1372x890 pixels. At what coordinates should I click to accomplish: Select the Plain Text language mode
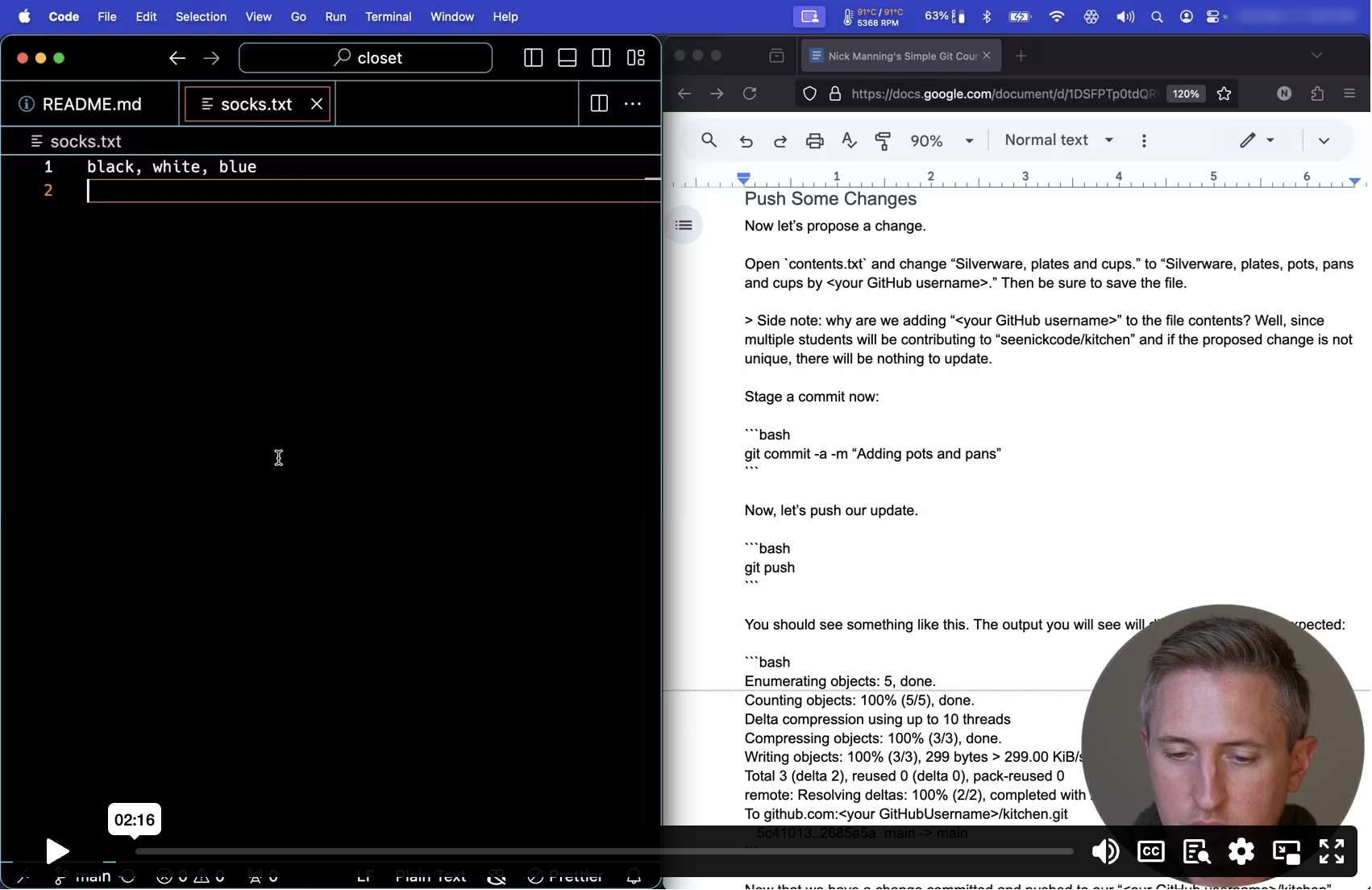pyautogui.click(x=431, y=877)
